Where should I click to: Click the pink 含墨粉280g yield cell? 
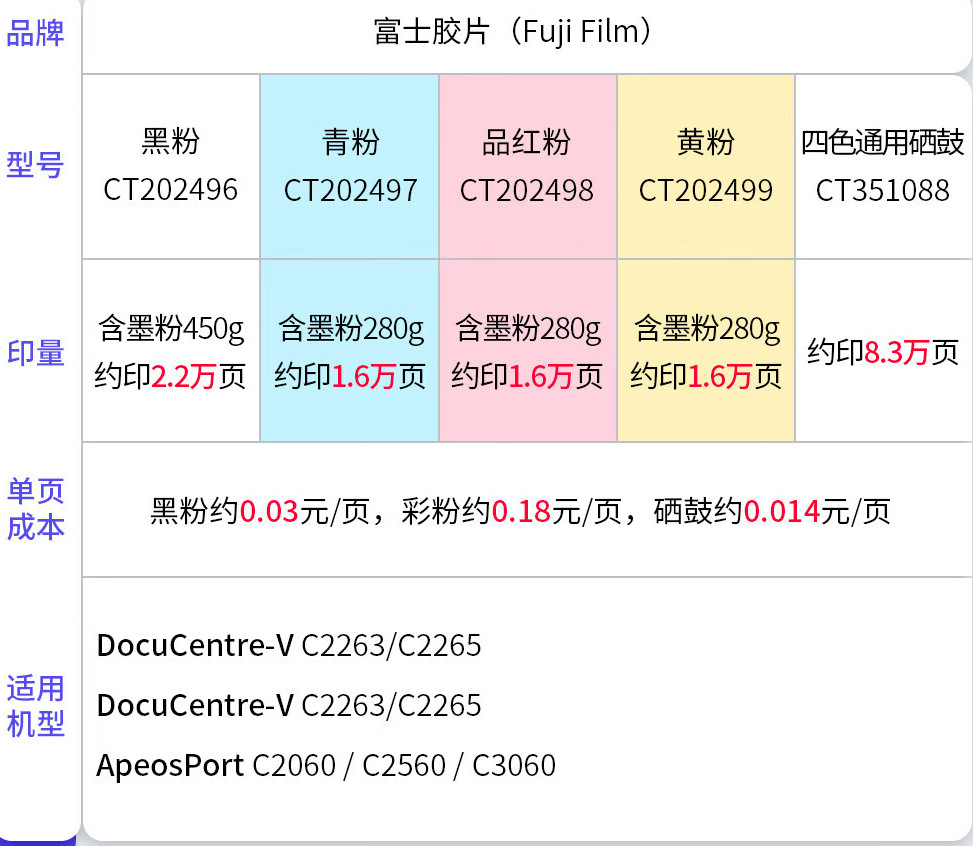click(527, 352)
